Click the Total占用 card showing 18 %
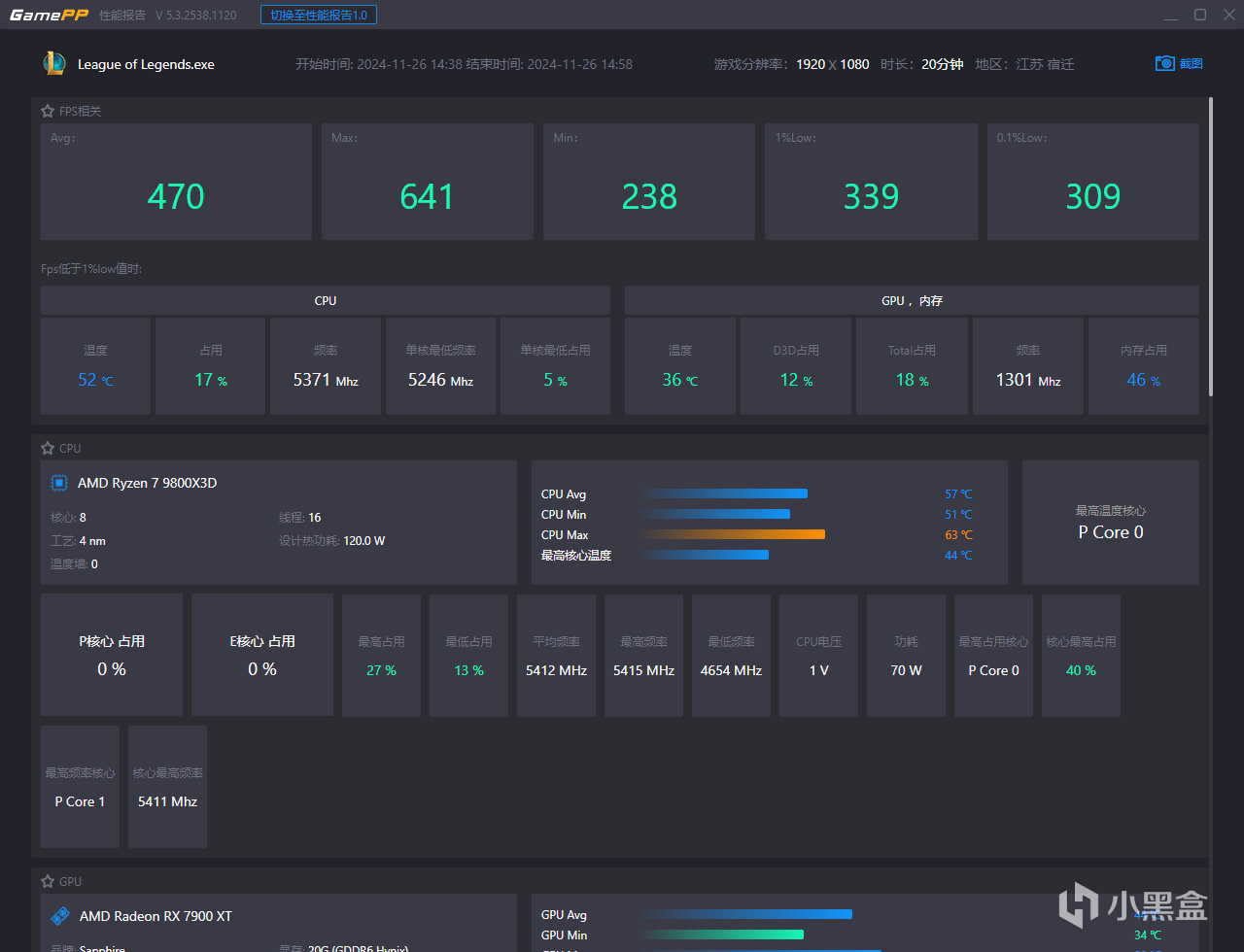 click(x=912, y=366)
